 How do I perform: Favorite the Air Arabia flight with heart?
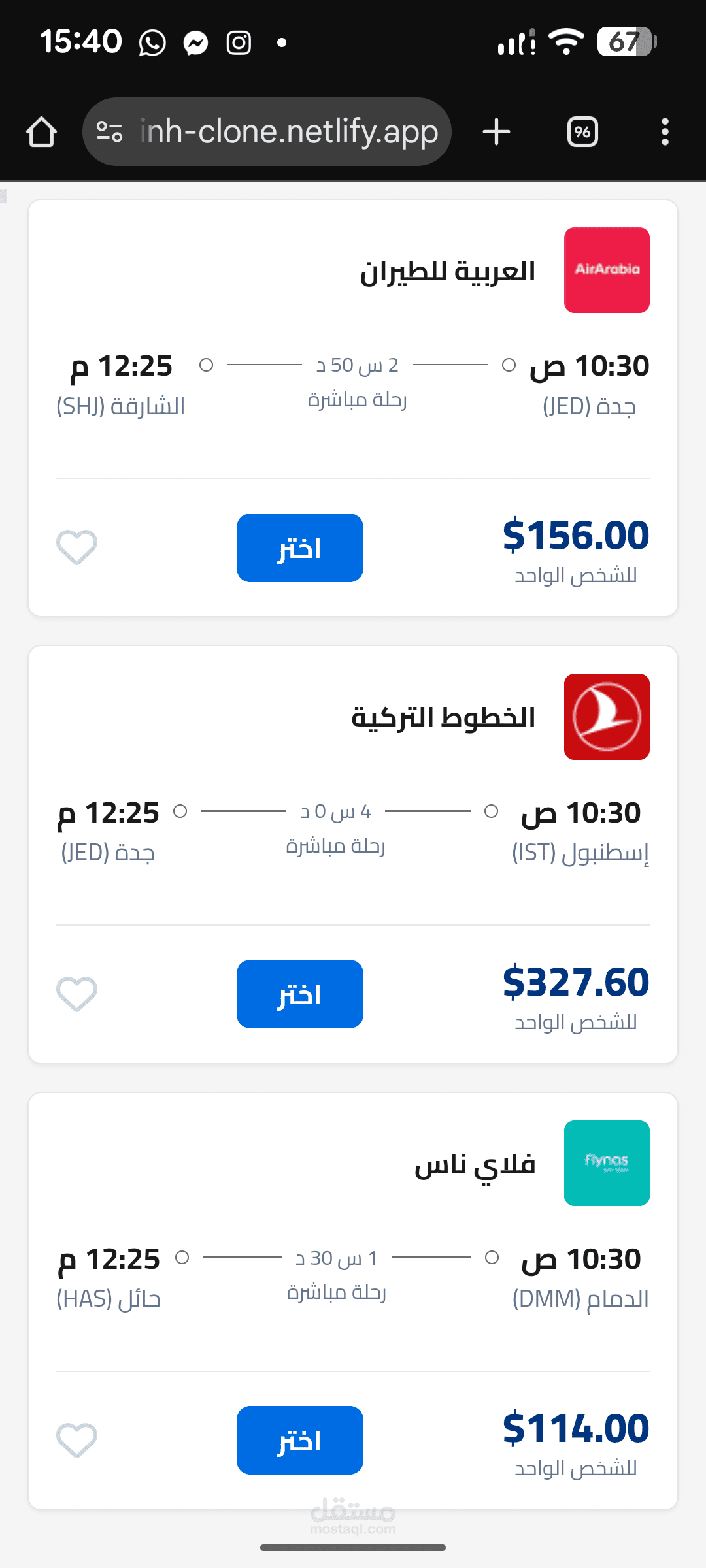coord(76,547)
